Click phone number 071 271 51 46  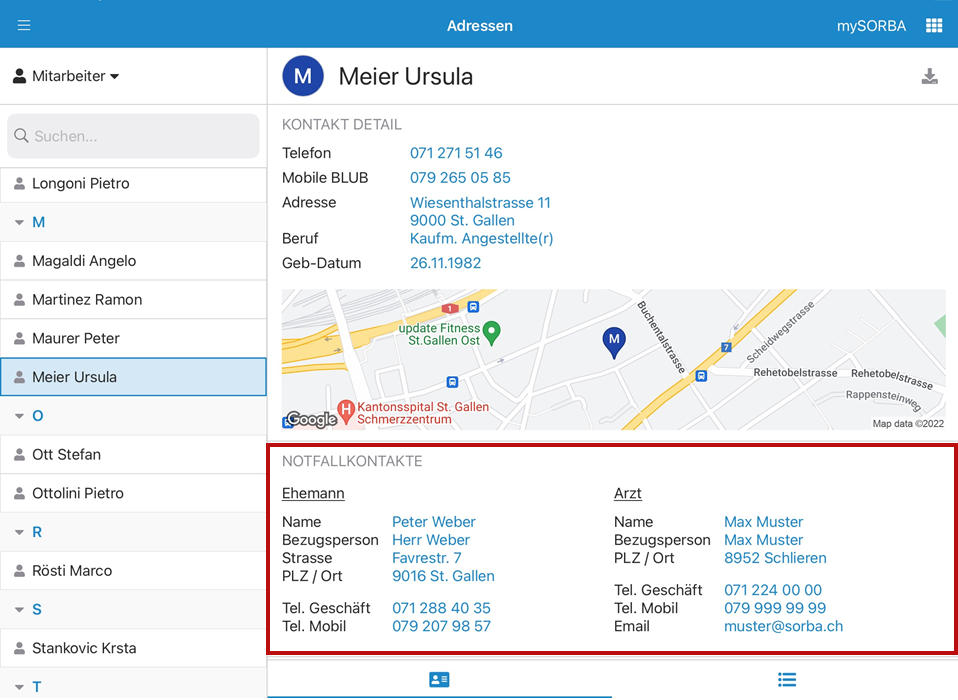pyautogui.click(x=456, y=153)
